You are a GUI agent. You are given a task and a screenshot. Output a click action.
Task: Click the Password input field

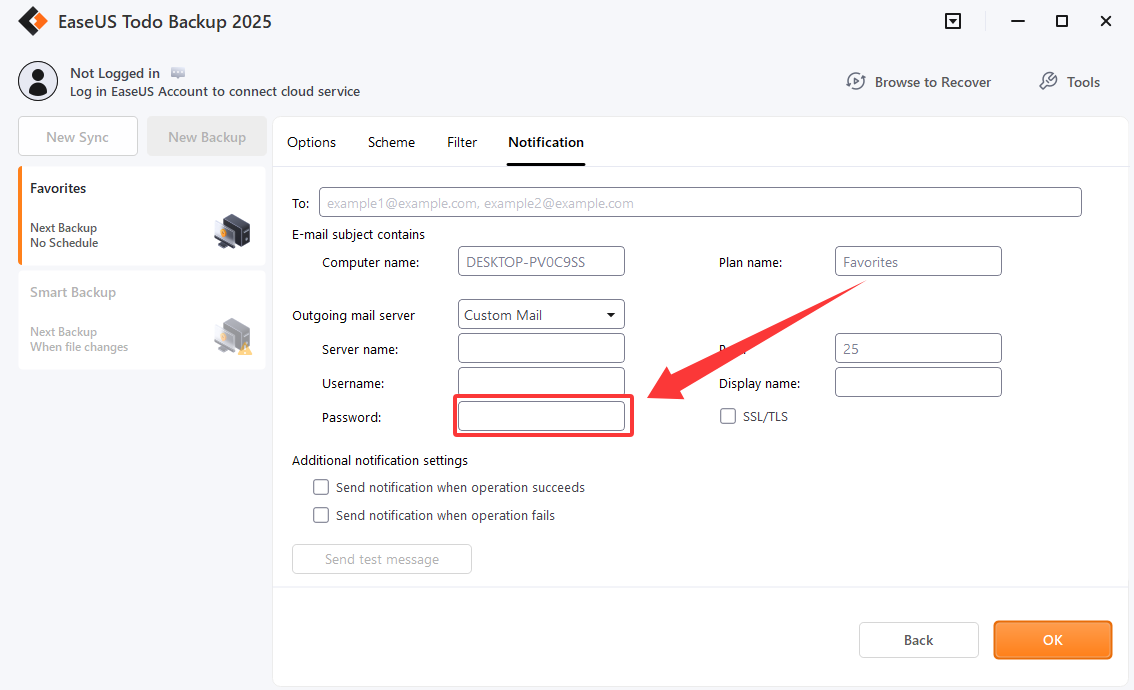(x=541, y=416)
